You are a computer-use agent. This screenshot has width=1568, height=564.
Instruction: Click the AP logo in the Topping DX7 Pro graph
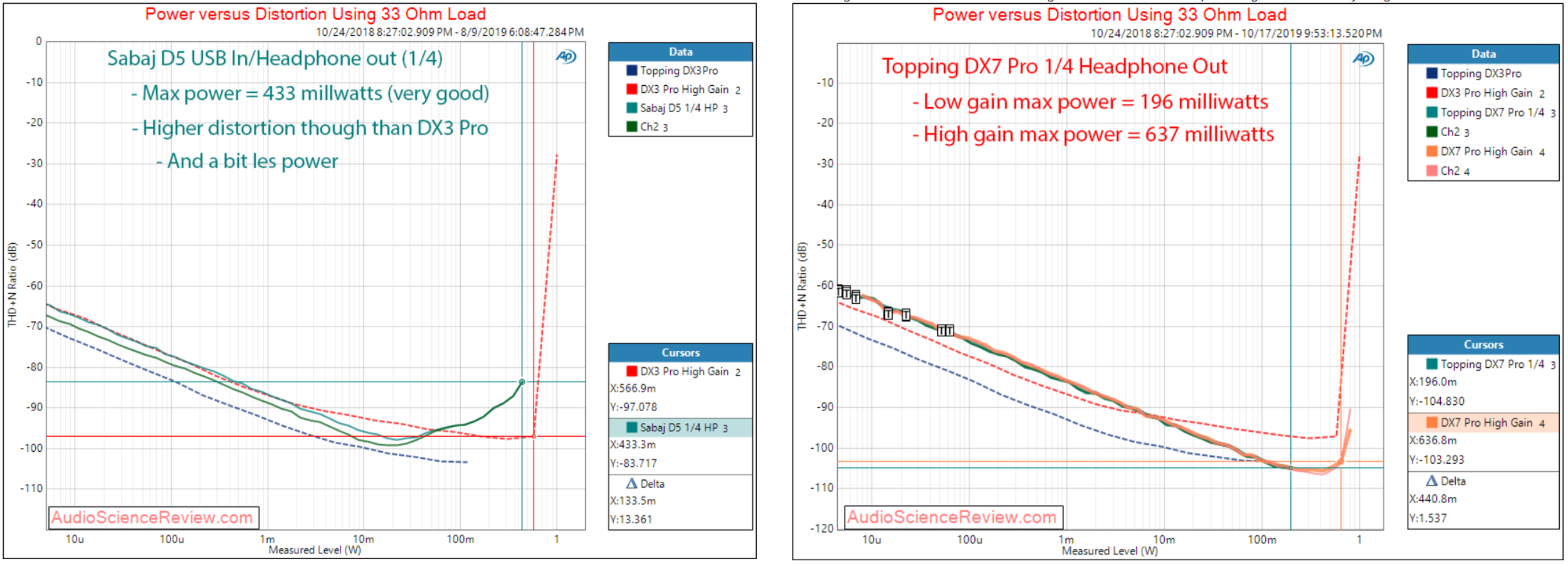pyautogui.click(x=1363, y=58)
